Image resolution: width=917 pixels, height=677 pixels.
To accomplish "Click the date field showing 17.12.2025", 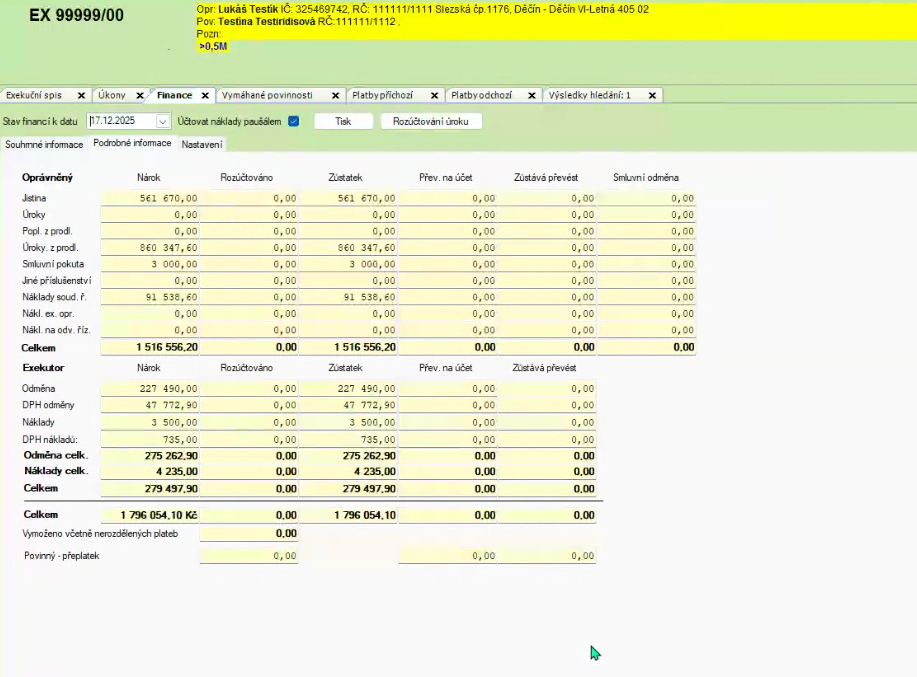I will (x=120, y=121).
